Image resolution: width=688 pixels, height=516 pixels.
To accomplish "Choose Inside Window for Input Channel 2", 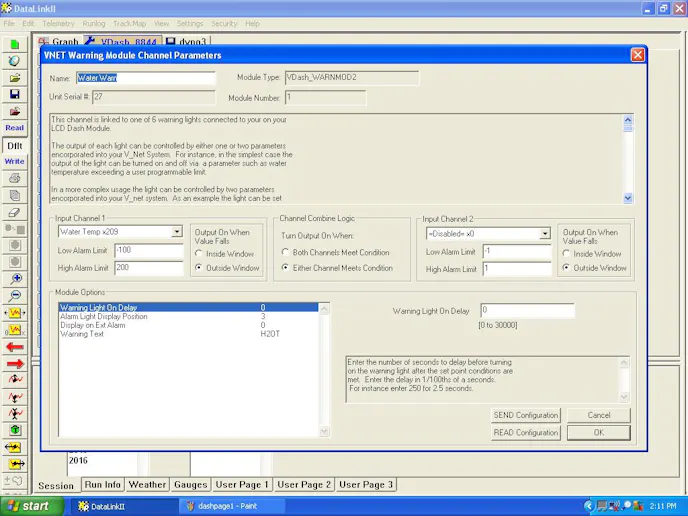I will click(568, 254).
